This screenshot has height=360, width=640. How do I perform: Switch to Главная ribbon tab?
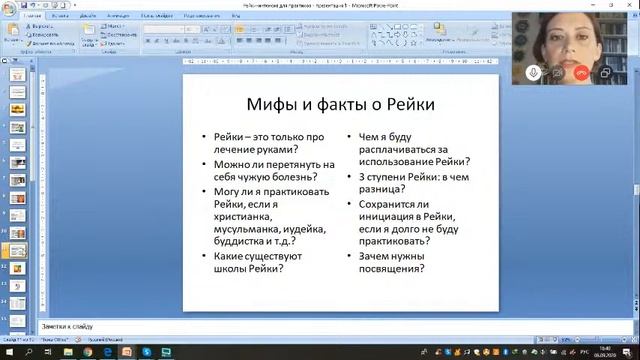(x=32, y=16)
